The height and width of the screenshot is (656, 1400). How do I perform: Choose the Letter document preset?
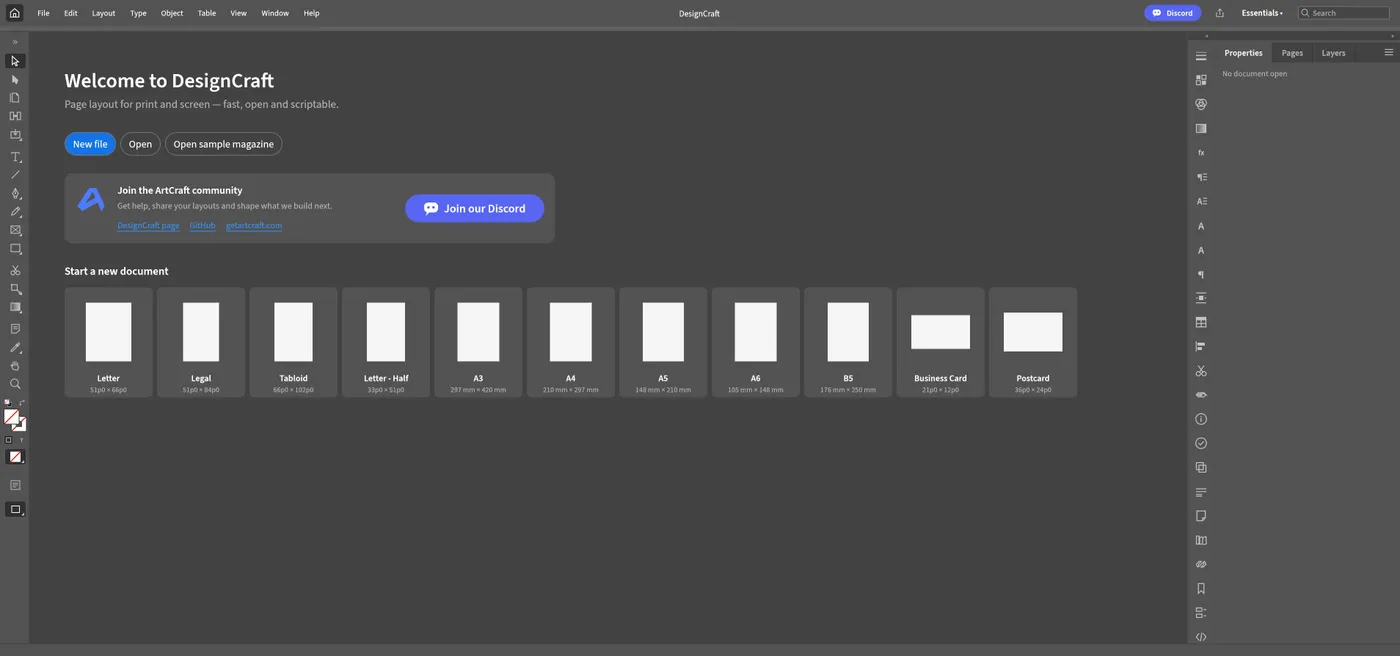click(108, 343)
